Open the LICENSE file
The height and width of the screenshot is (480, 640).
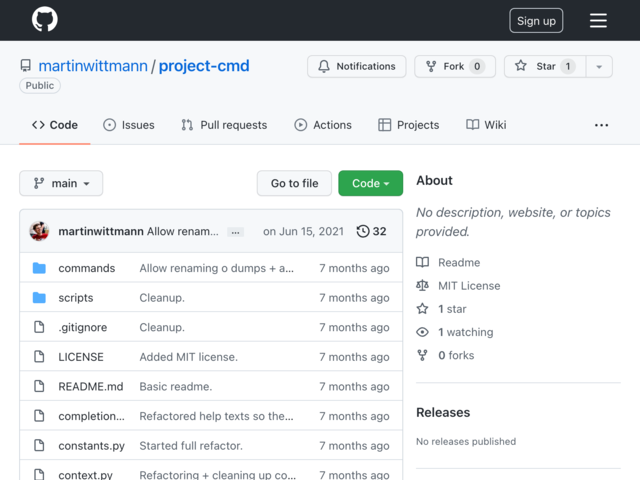[x=81, y=357]
